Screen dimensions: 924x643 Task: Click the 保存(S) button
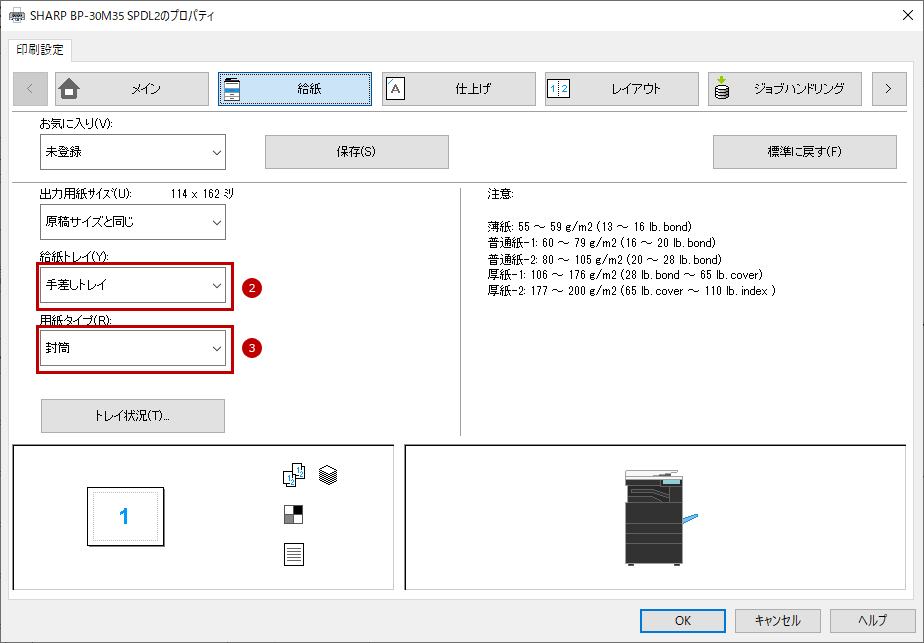[x=357, y=152]
